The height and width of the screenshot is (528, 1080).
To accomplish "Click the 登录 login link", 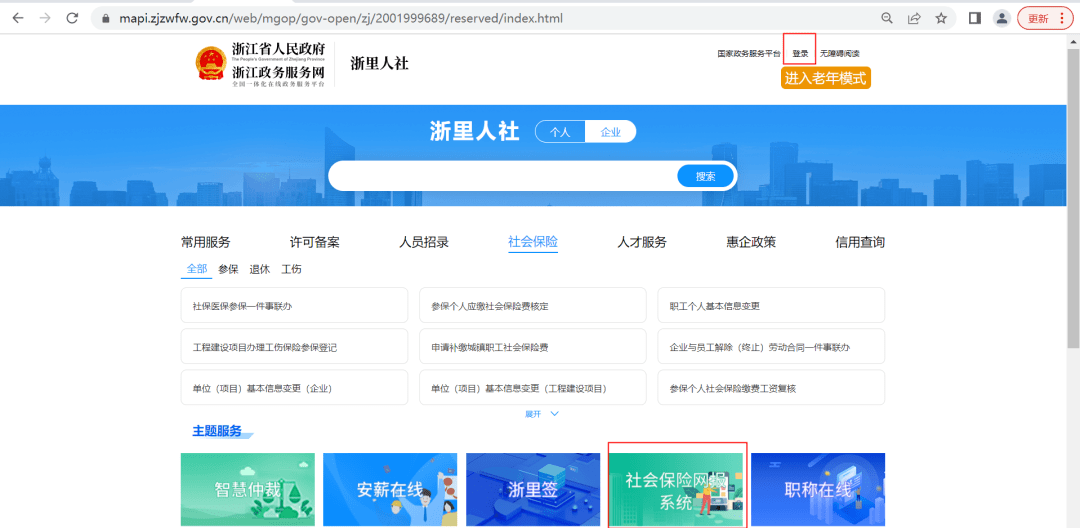I will click(x=800, y=54).
